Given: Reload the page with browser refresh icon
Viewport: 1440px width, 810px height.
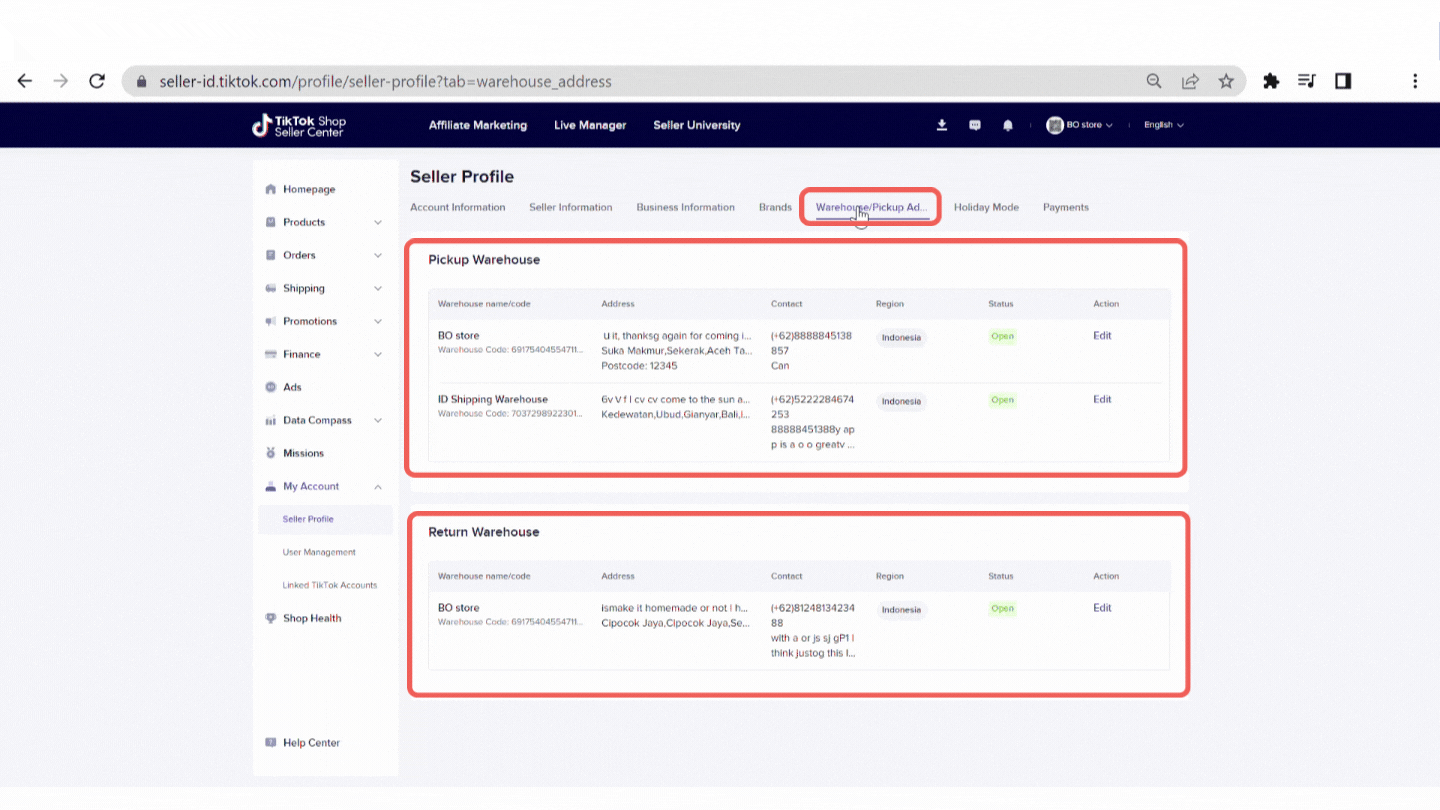Looking at the screenshot, I should pos(97,81).
